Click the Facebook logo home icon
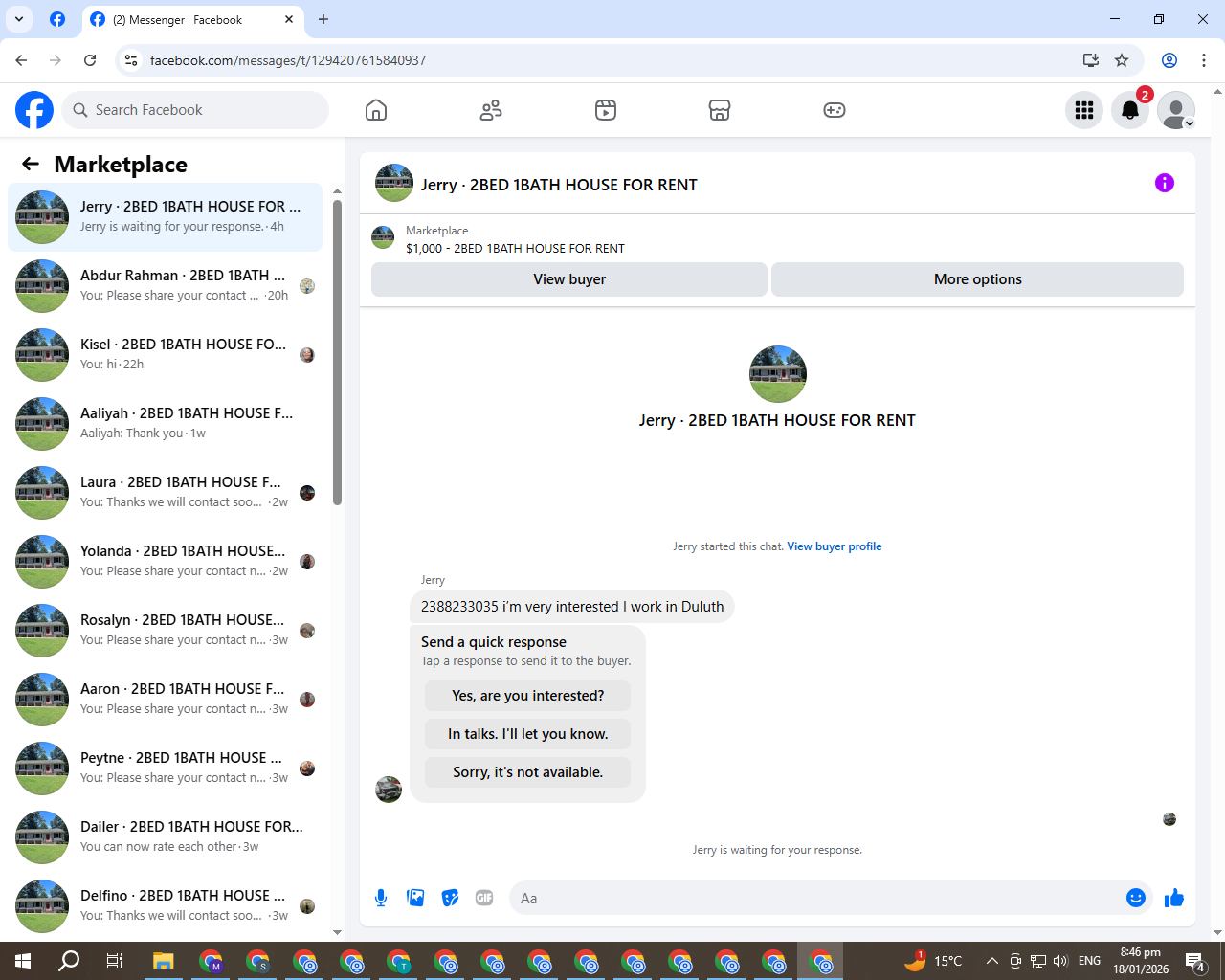This screenshot has width=1225, height=980. point(34,110)
